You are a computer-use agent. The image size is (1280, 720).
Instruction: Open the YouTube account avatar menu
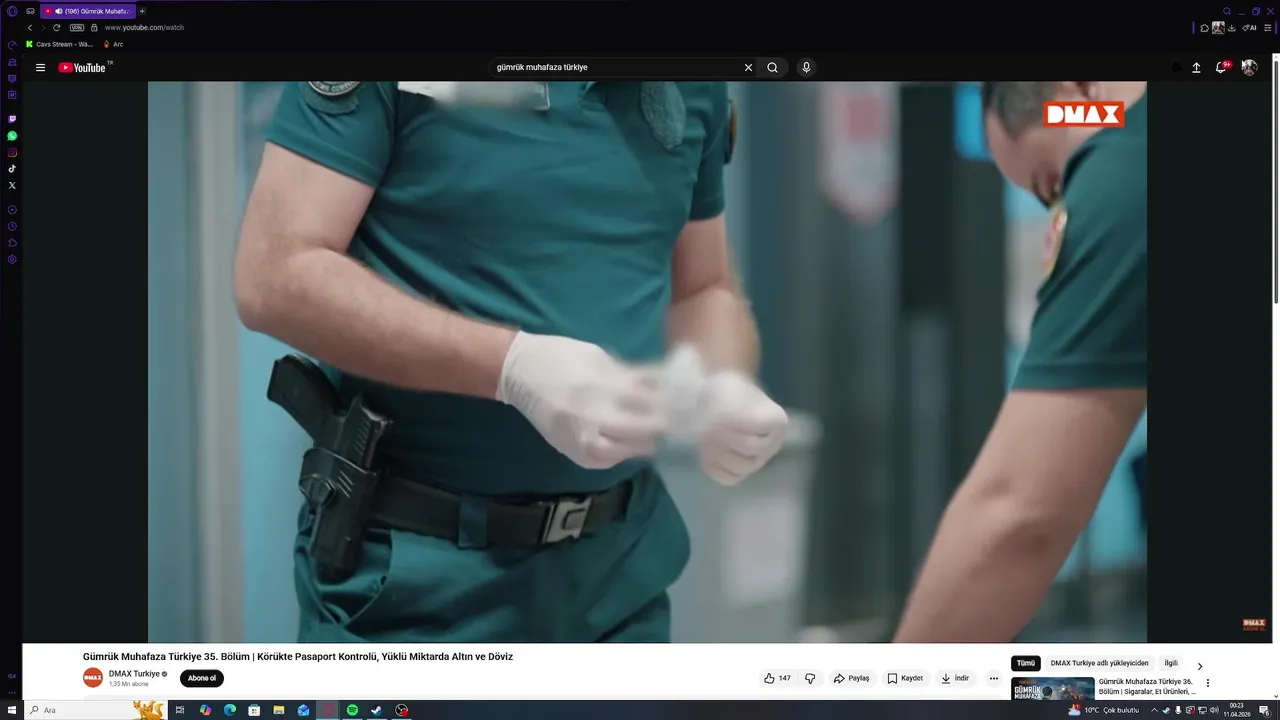[x=1249, y=68]
